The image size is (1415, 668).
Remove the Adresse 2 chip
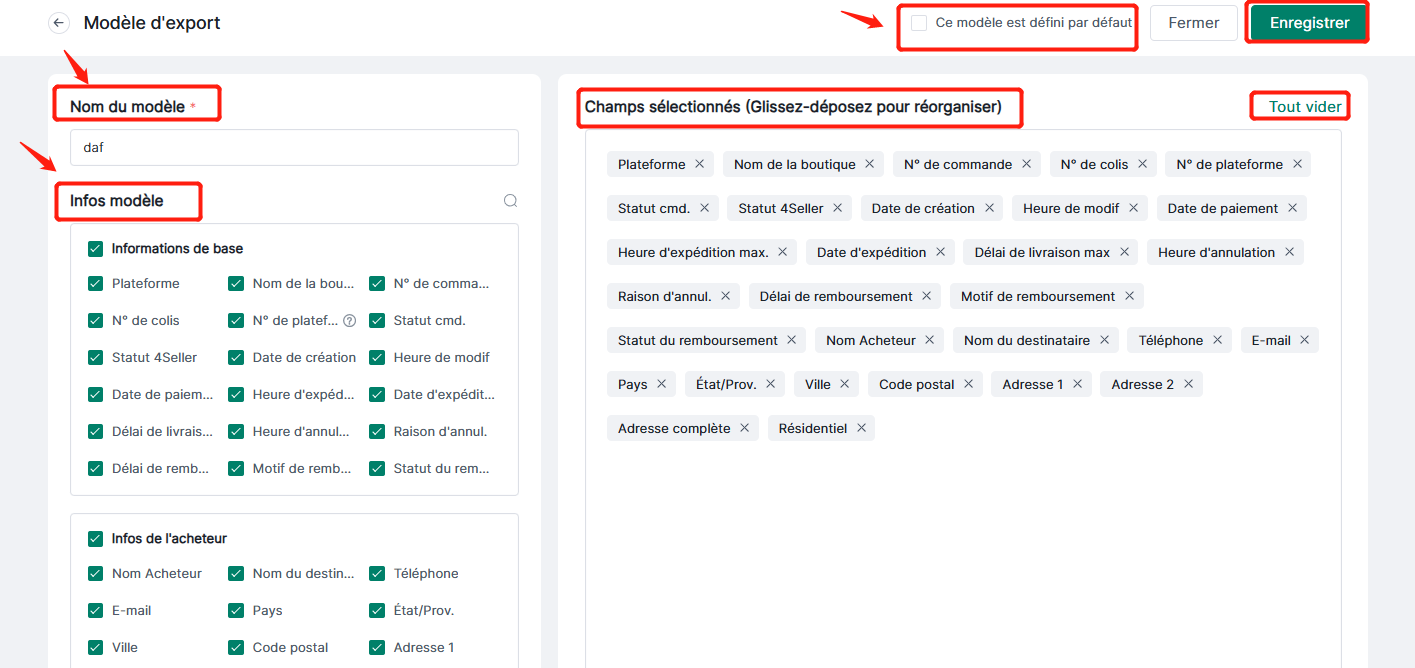pyautogui.click(x=1188, y=384)
